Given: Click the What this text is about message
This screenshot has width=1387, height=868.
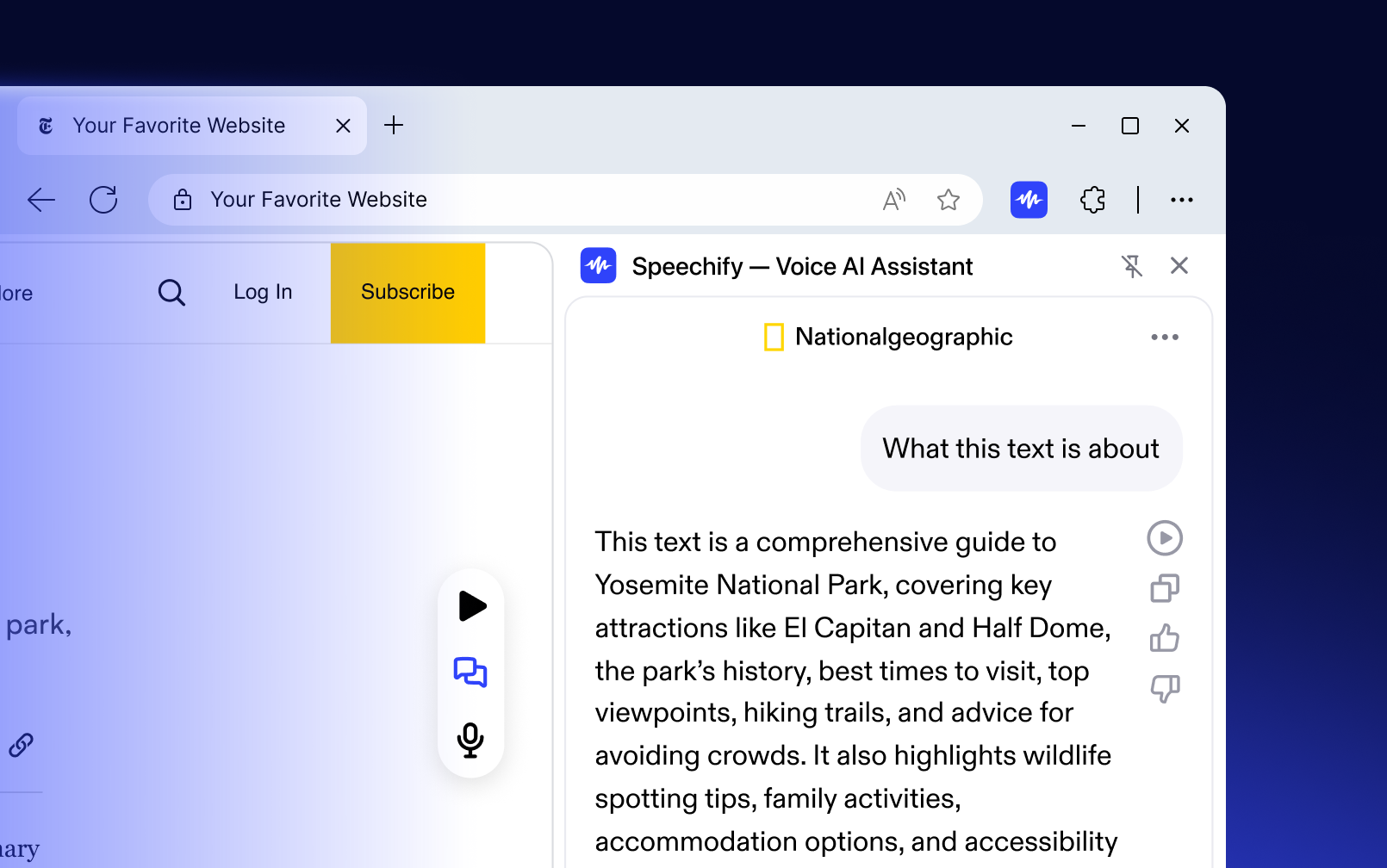Looking at the screenshot, I should [1022, 449].
